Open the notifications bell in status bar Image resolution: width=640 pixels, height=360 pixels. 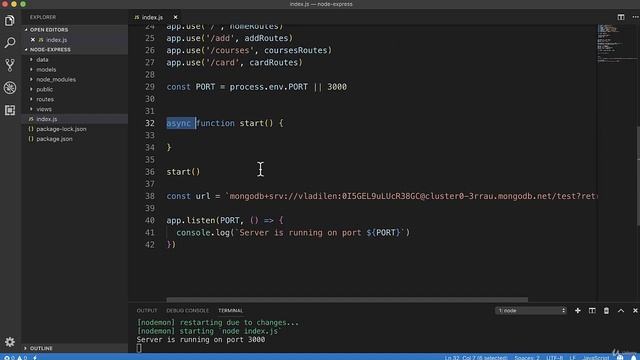coord(633,358)
